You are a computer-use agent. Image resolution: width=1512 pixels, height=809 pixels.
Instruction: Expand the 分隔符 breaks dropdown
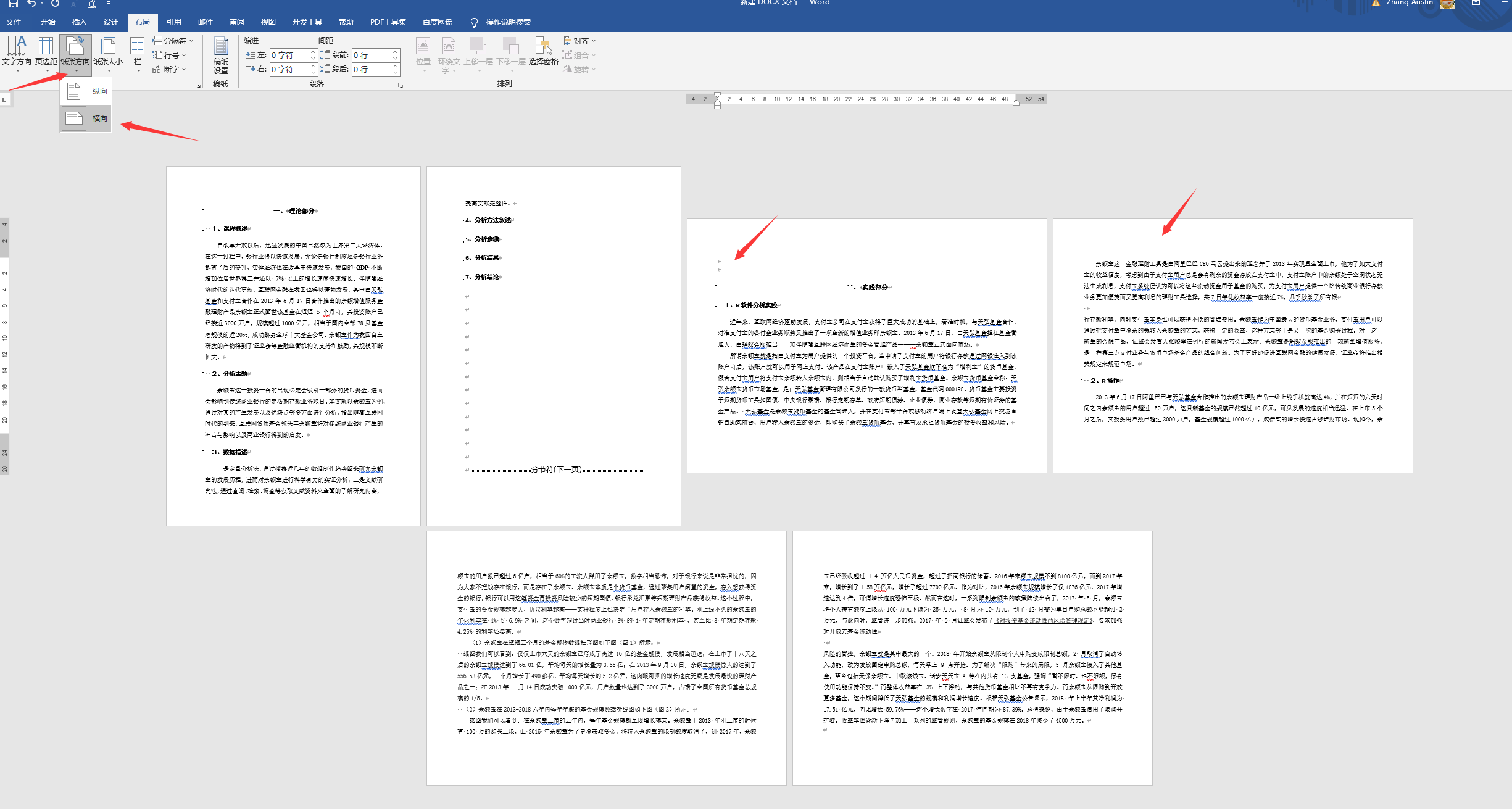[175, 41]
